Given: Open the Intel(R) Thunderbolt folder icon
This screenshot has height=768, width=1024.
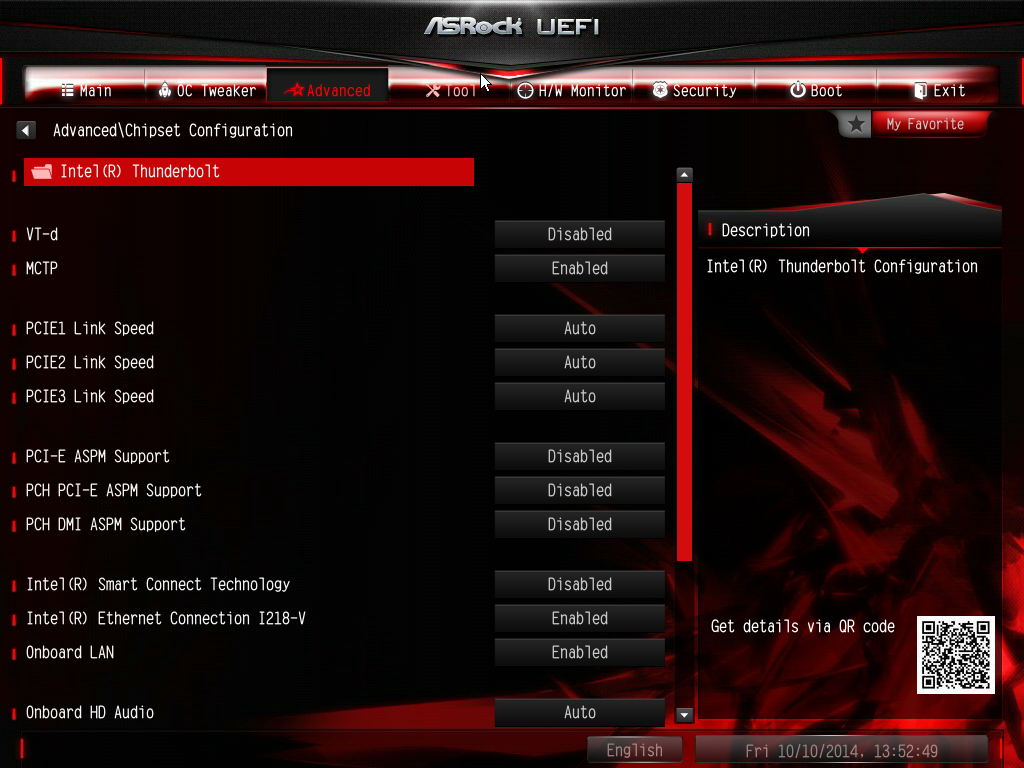Looking at the screenshot, I should point(42,172).
